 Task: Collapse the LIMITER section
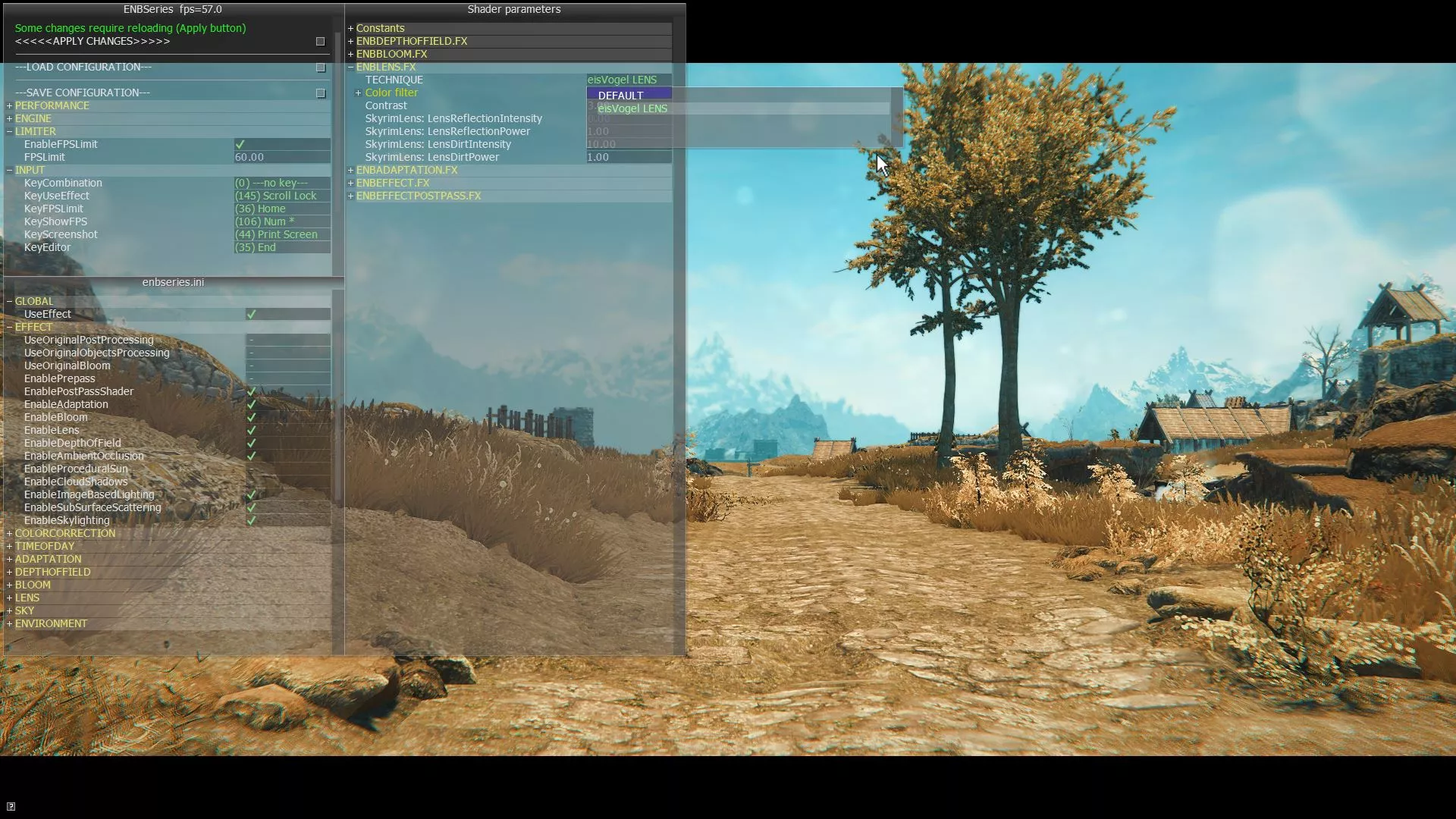coord(9,132)
